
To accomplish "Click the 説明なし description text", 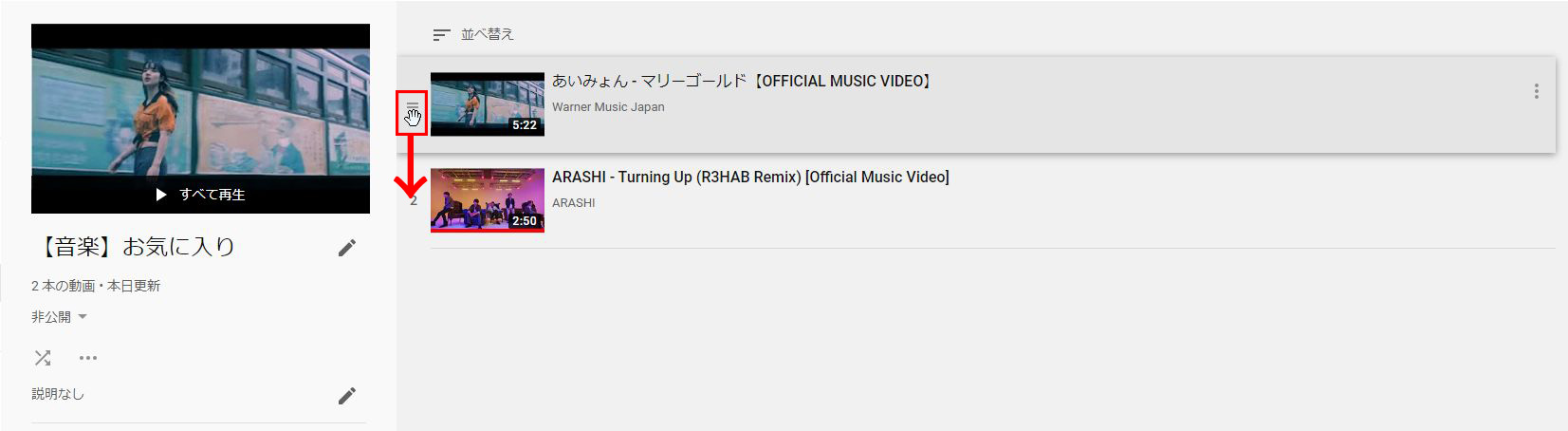I will tap(58, 394).
